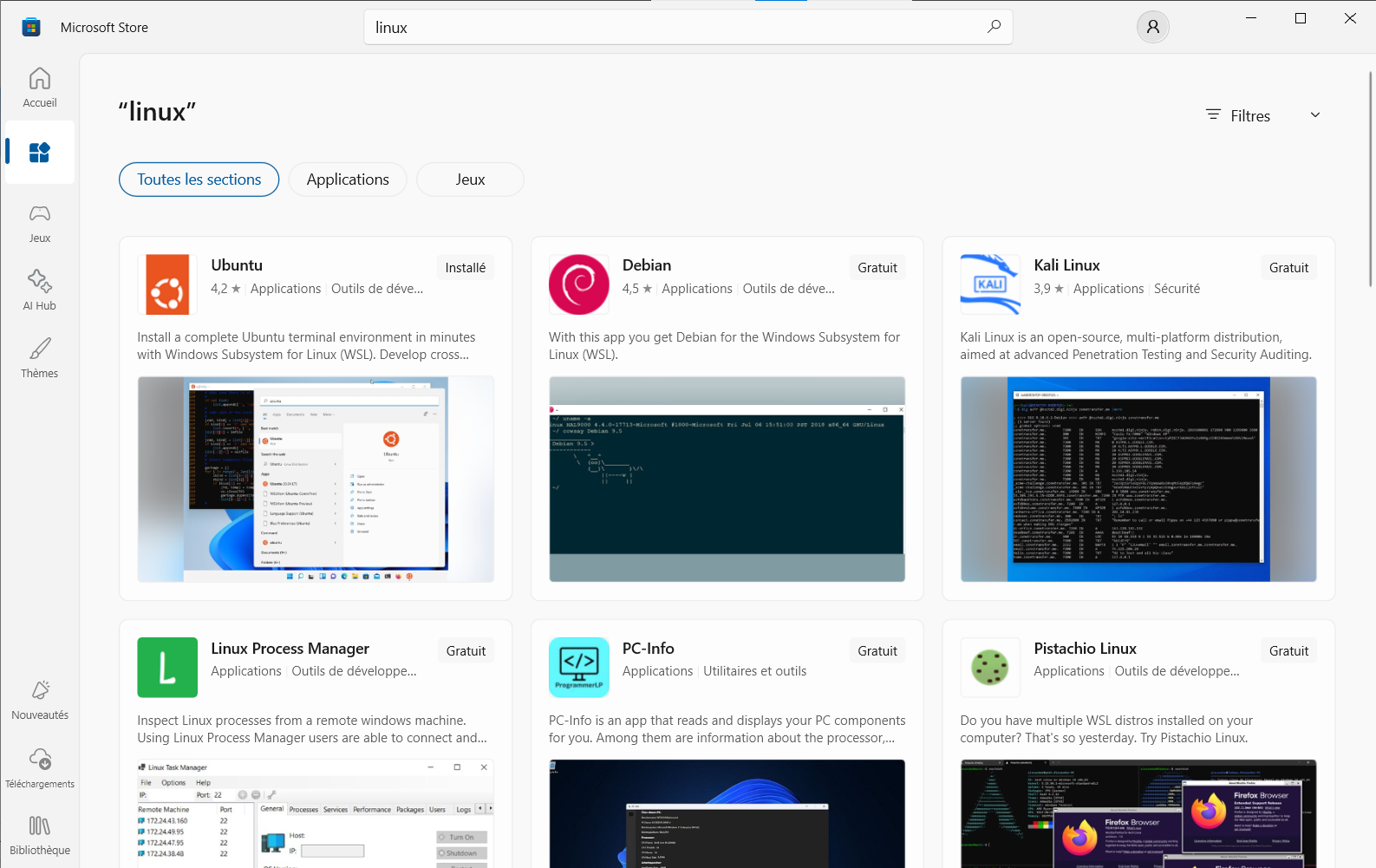Click the Pistachio Linux description text
The width and height of the screenshot is (1376, 868).
click(x=1106, y=729)
